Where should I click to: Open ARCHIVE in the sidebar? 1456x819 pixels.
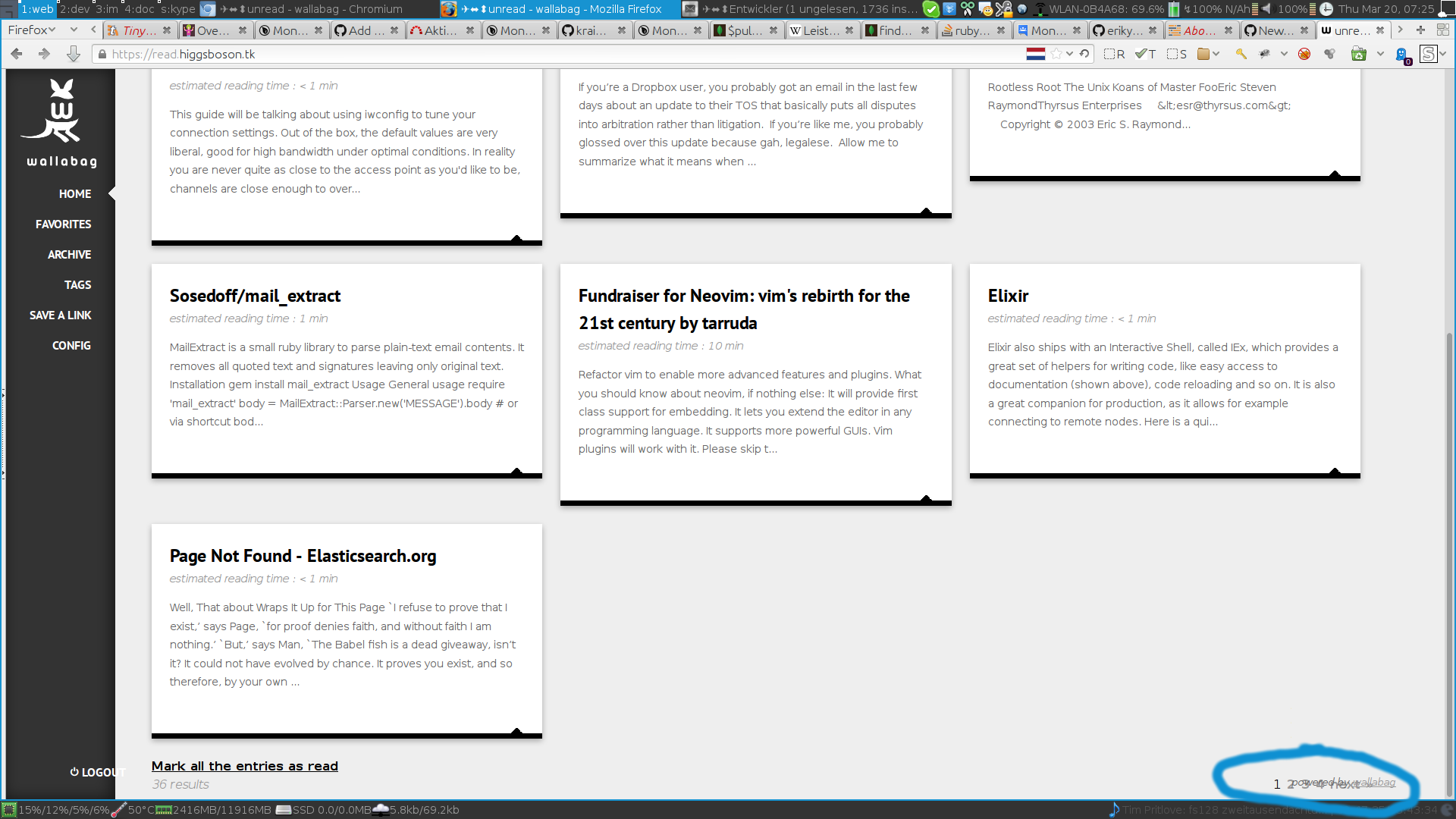(69, 255)
